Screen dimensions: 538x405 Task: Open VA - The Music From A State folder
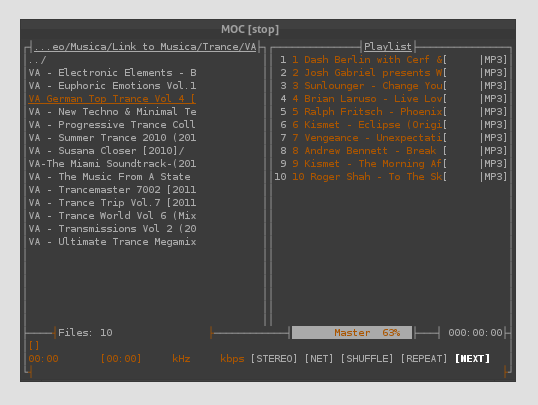[x=109, y=177]
